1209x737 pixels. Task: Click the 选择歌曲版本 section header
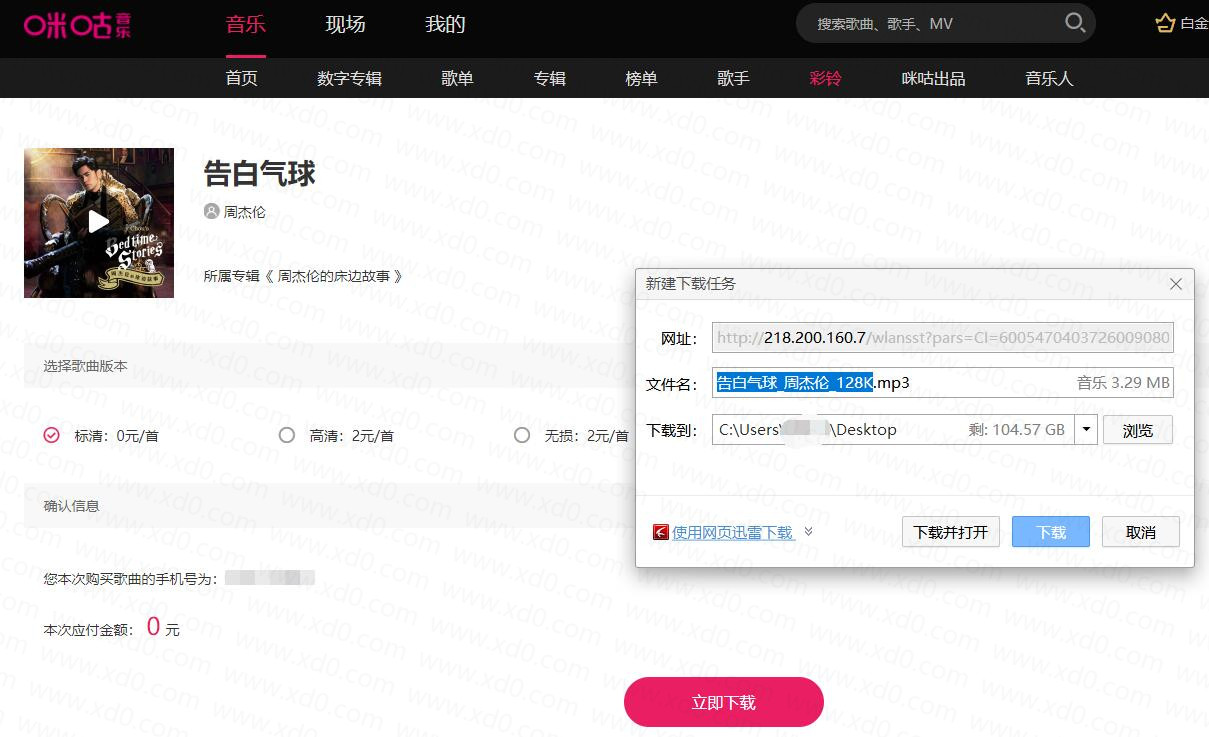click(86, 366)
